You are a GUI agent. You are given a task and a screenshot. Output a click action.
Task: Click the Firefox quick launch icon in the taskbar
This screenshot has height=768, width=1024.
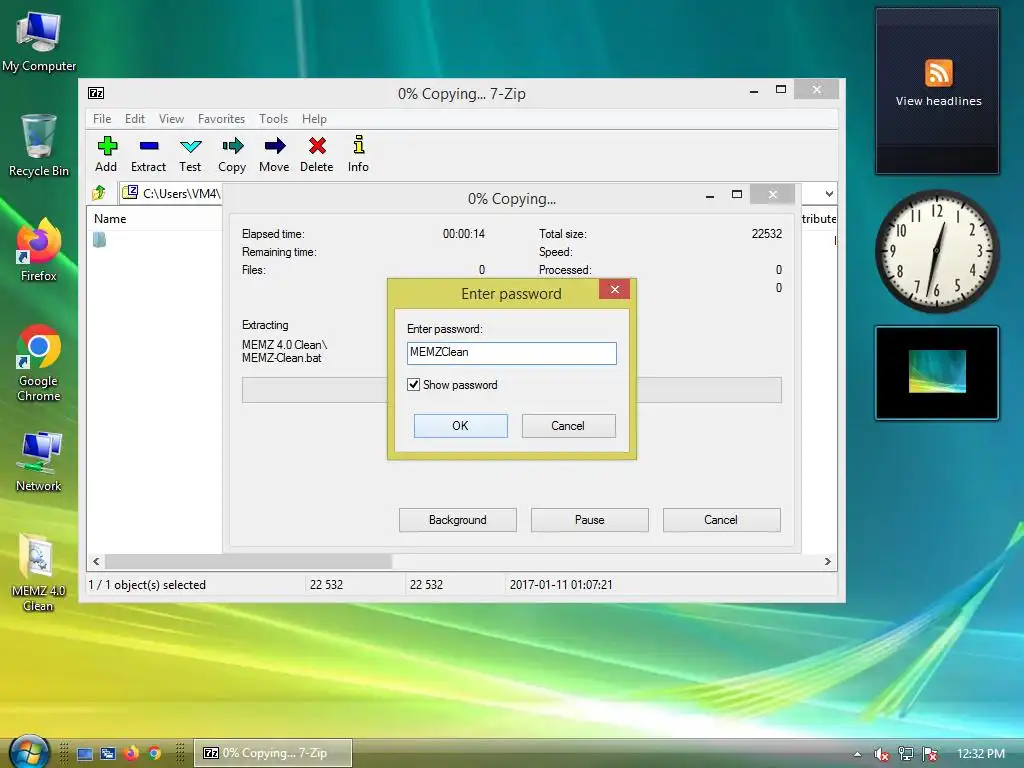click(131, 753)
